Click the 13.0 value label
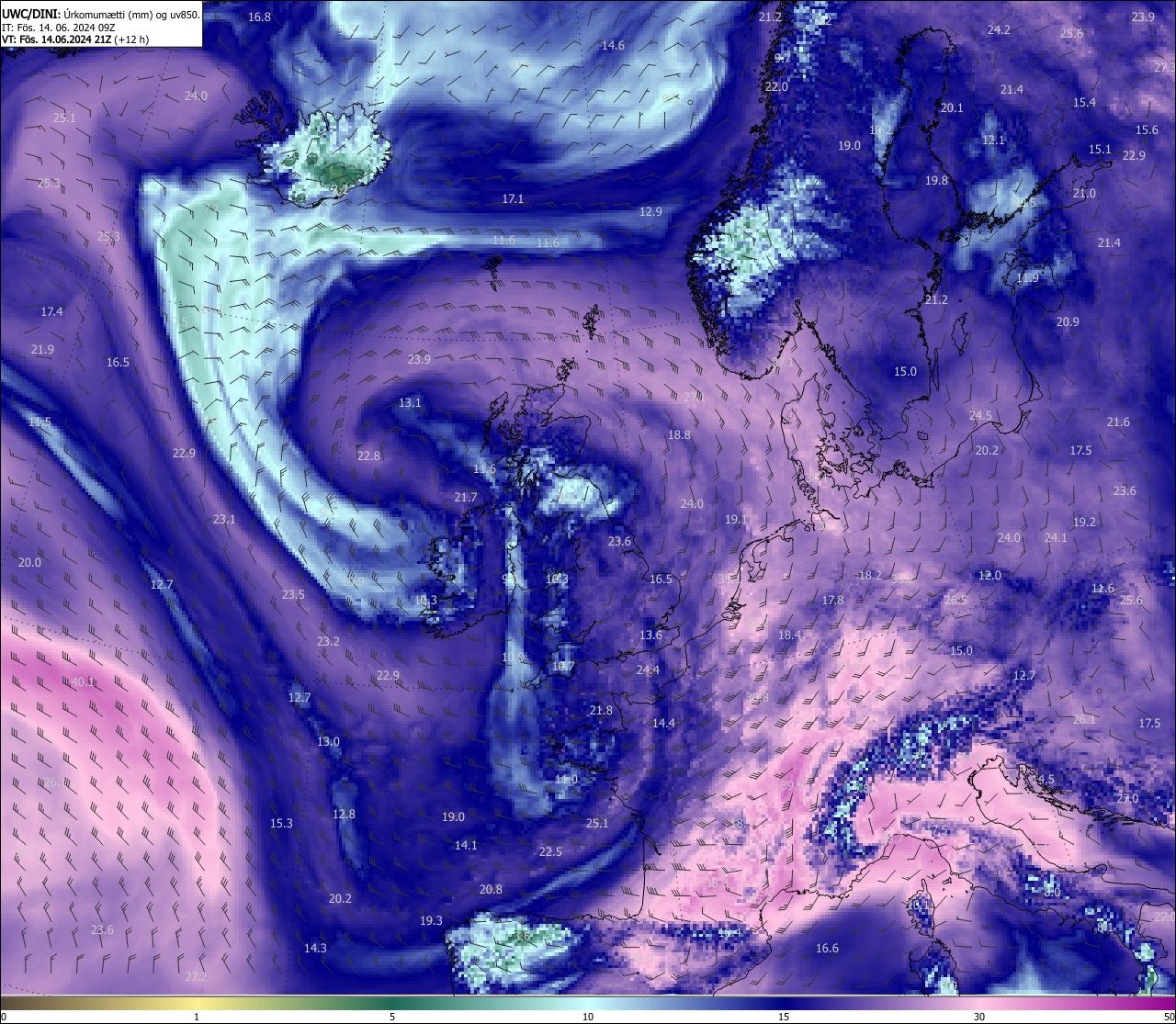 coord(328,741)
